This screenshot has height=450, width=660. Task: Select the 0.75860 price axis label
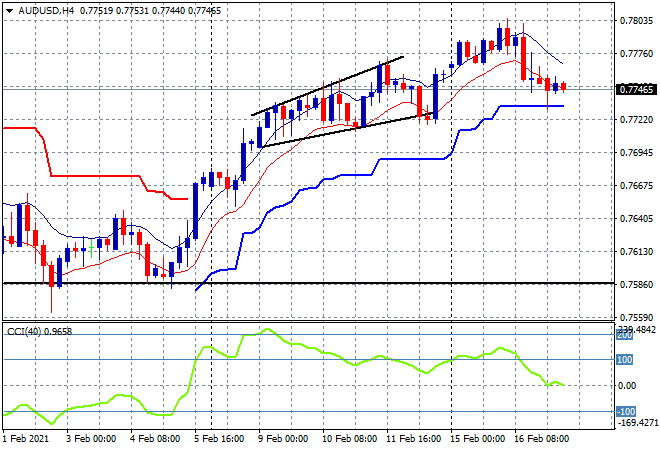pos(636,285)
